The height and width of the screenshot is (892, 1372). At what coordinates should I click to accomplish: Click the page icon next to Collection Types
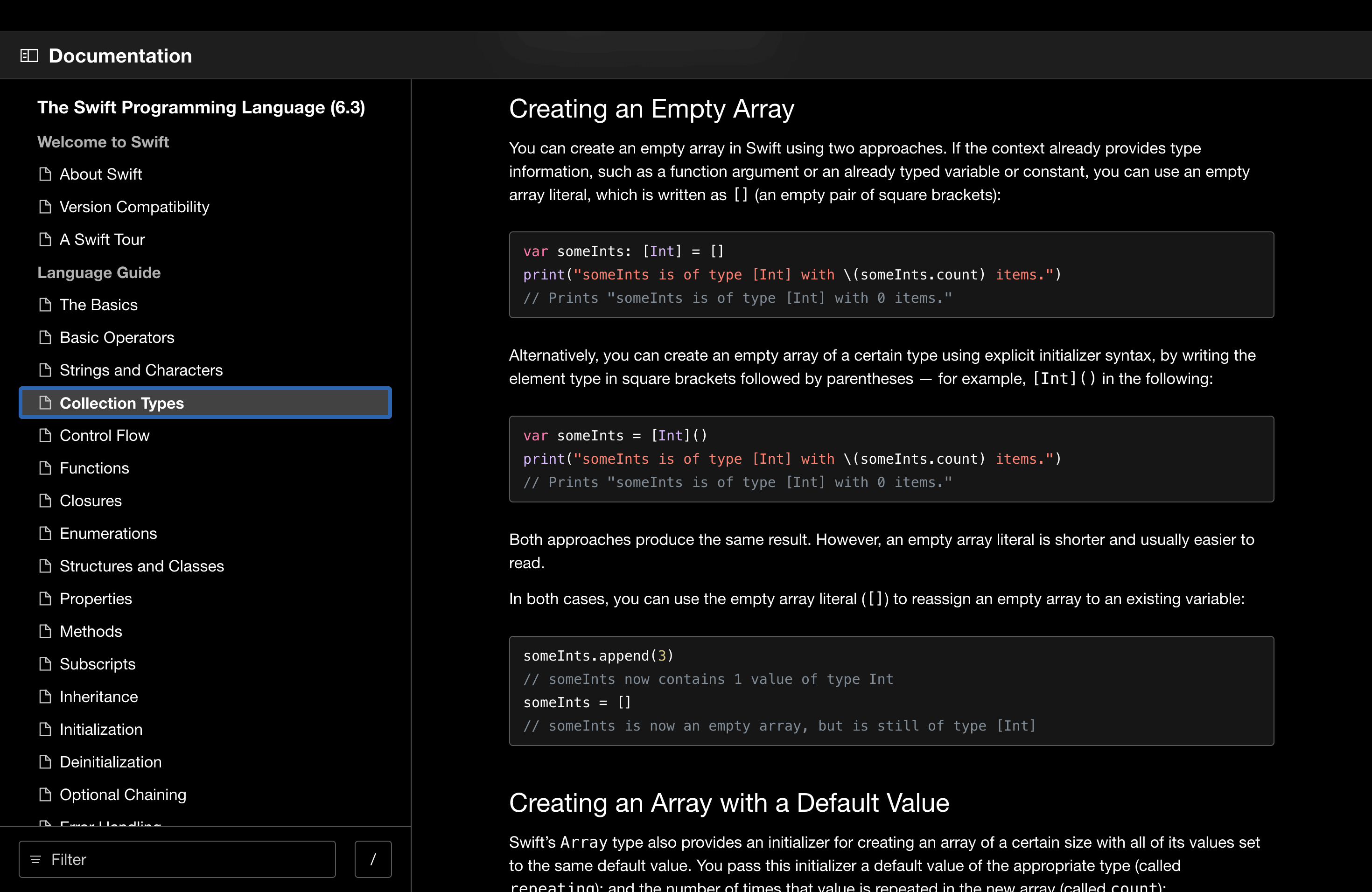point(45,403)
